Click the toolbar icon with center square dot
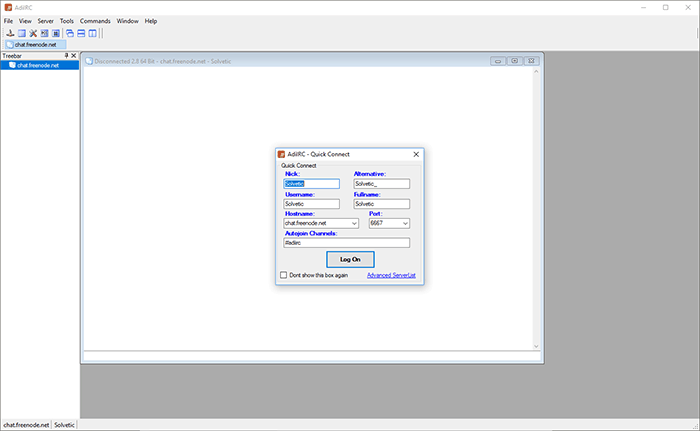This screenshot has height=431, width=700. pos(56,33)
